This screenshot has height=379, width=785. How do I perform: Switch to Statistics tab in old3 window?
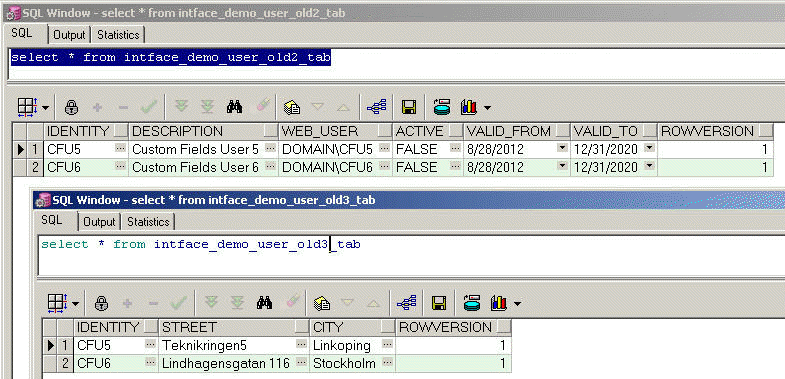[148, 222]
